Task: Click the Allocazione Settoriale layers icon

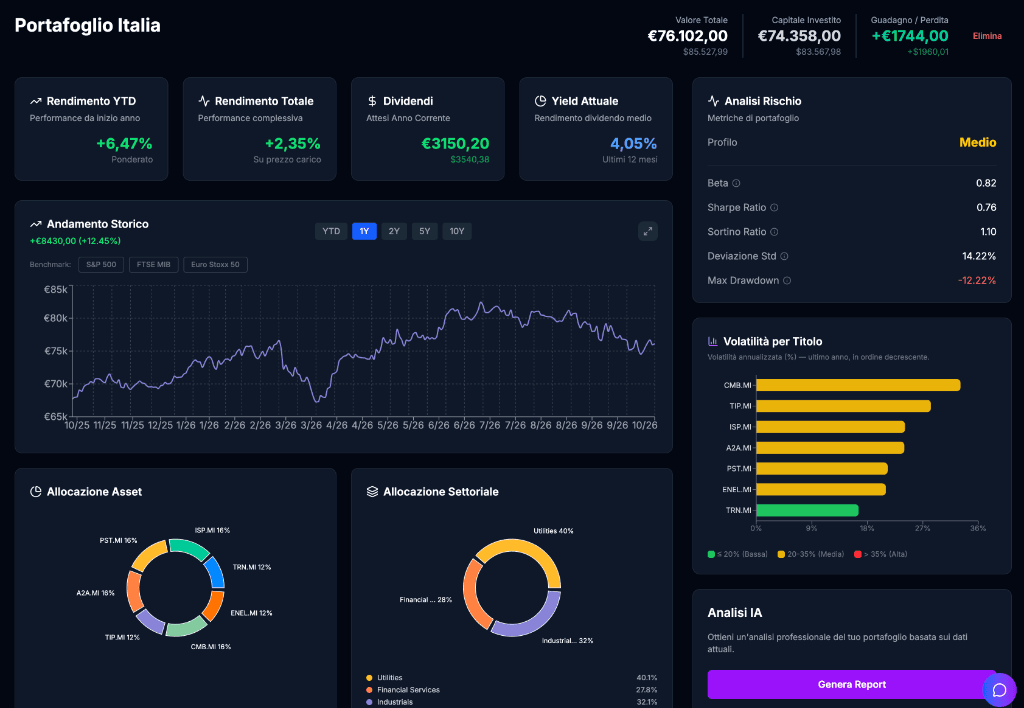Action: [372, 492]
